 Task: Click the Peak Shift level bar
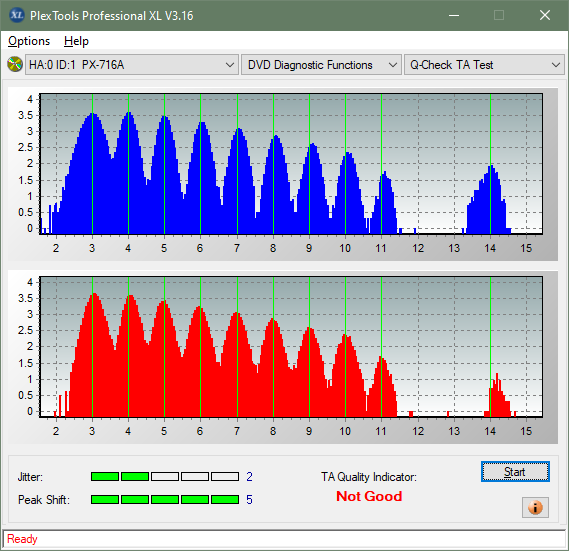click(165, 499)
